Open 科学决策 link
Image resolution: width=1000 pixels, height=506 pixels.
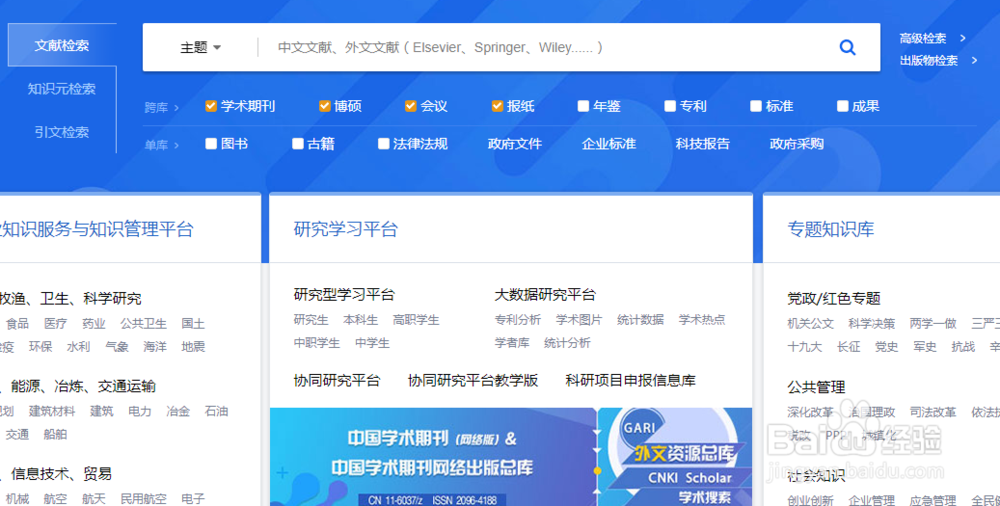(x=871, y=324)
